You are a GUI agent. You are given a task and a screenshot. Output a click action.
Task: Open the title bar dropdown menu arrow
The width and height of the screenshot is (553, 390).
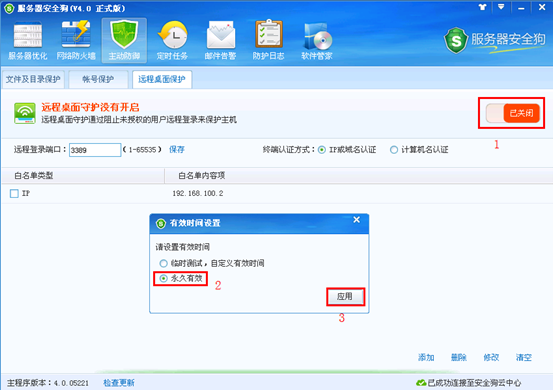tap(501, 7)
